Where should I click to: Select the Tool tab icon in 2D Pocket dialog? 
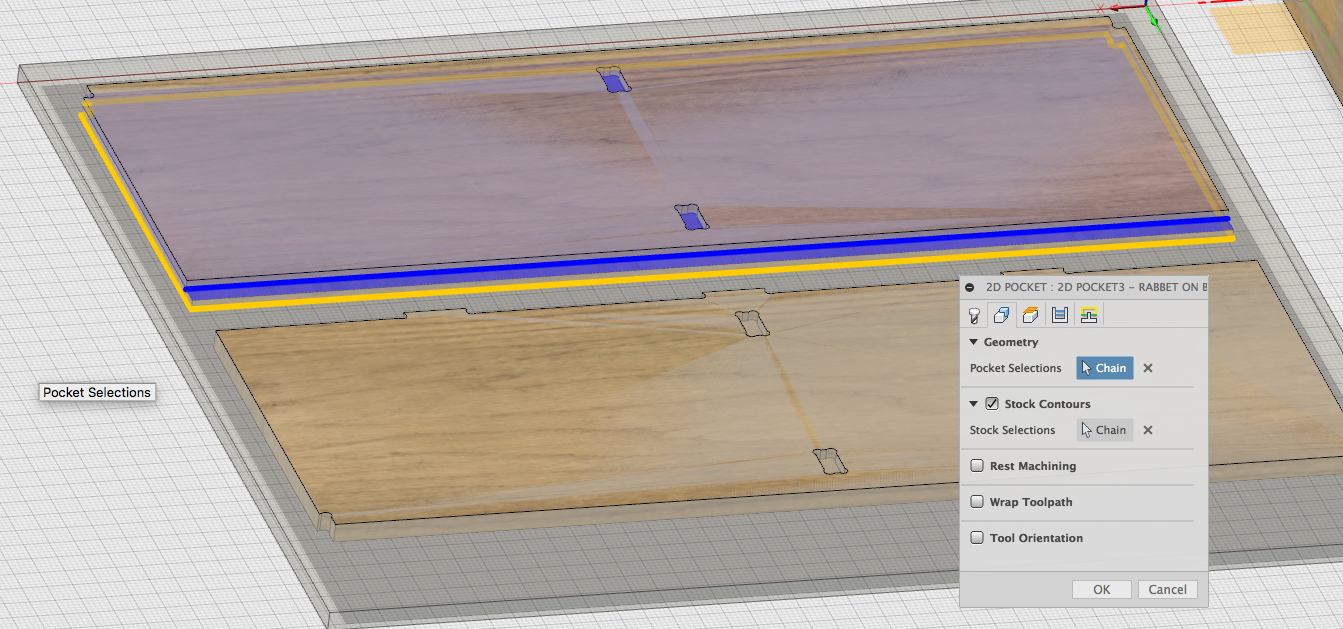coord(975,315)
